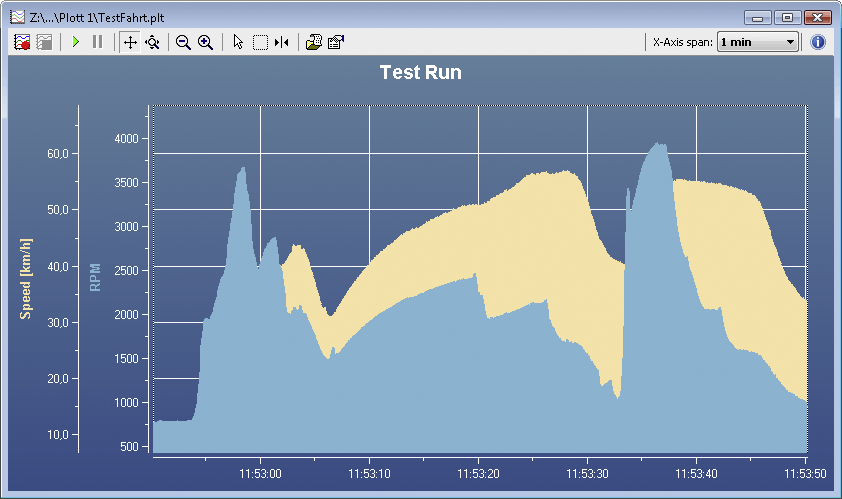Select the arrow pointer cursor tool
842x499 pixels.
[x=238, y=42]
